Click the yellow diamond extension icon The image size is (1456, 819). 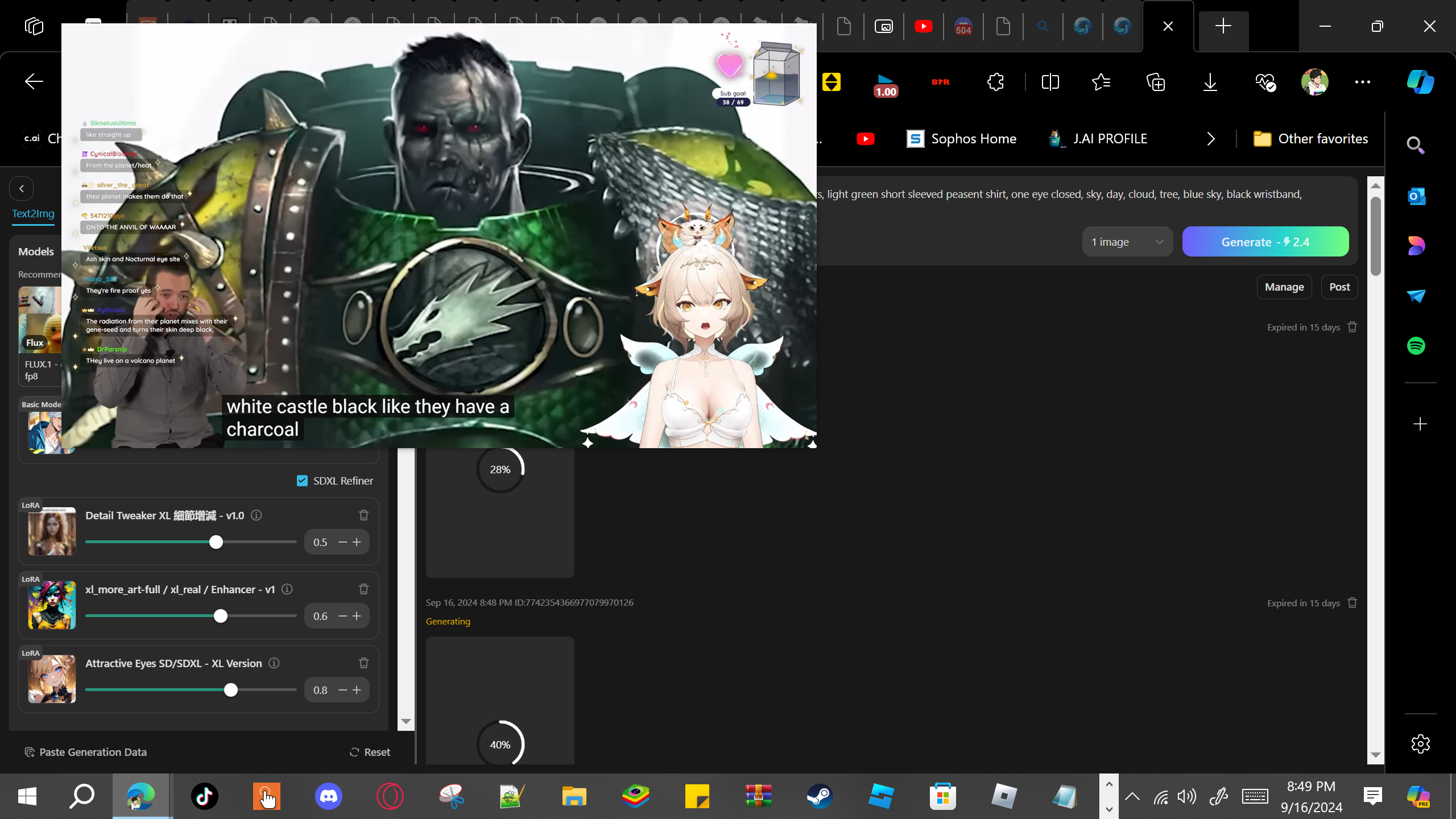pos(832,82)
